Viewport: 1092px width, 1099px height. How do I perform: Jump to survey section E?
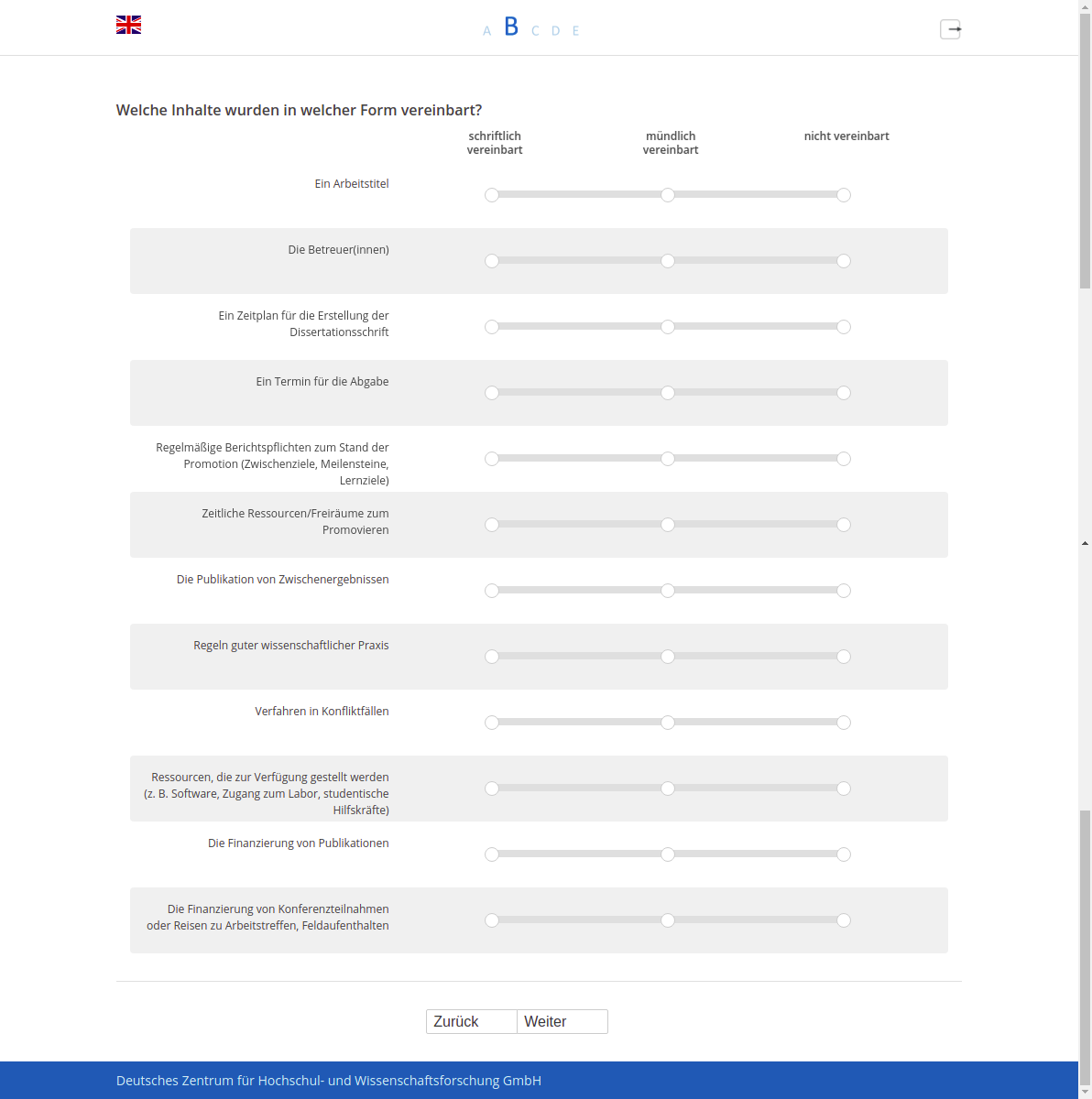coord(575,31)
